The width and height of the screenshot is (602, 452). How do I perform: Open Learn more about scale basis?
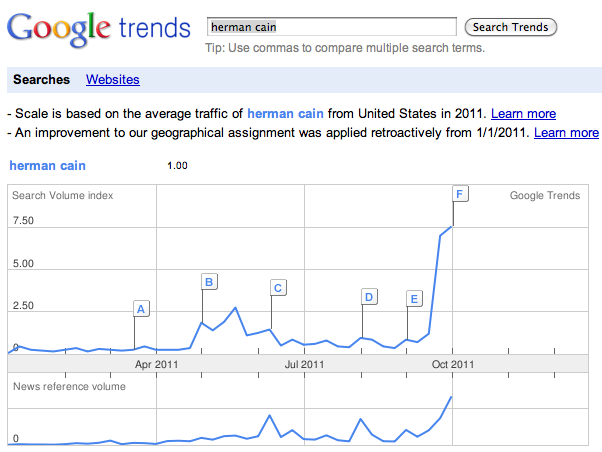[523, 114]
